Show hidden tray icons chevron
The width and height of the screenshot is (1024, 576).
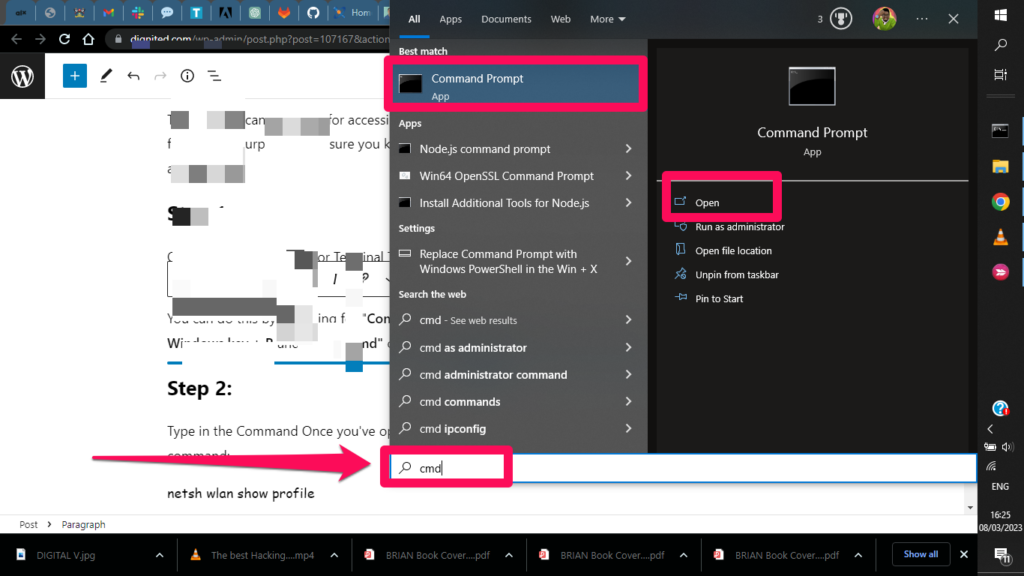(990, 429)
